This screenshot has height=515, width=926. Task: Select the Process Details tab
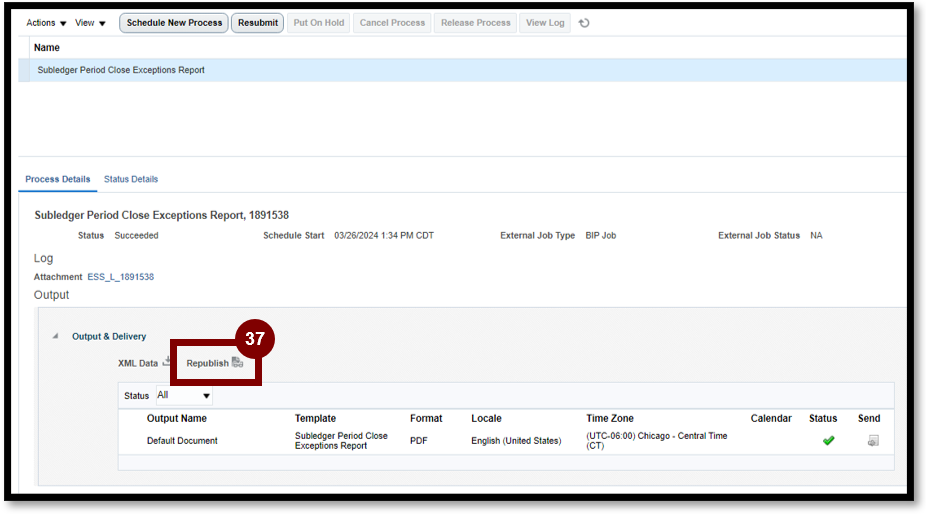(58, 179)
